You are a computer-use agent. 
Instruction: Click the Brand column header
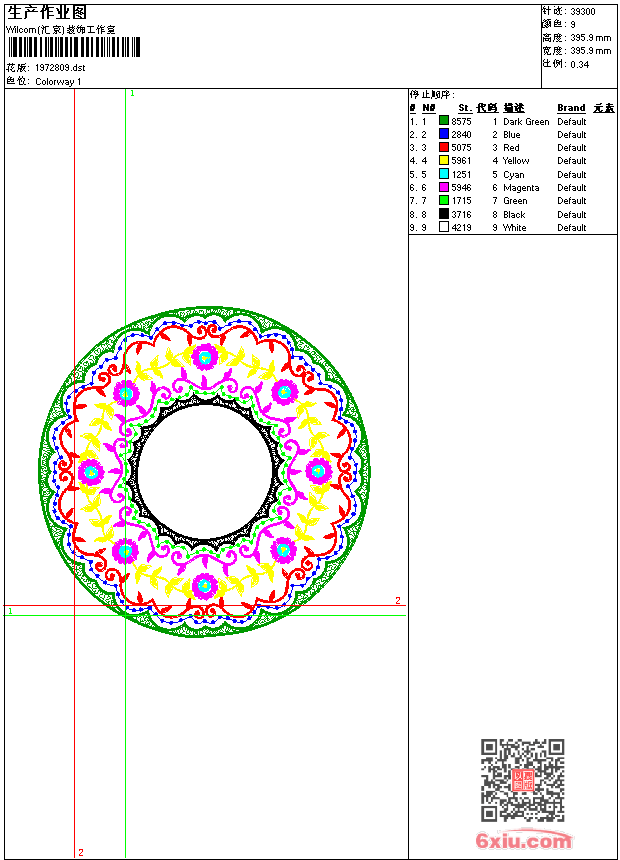(x=571, y=108)
